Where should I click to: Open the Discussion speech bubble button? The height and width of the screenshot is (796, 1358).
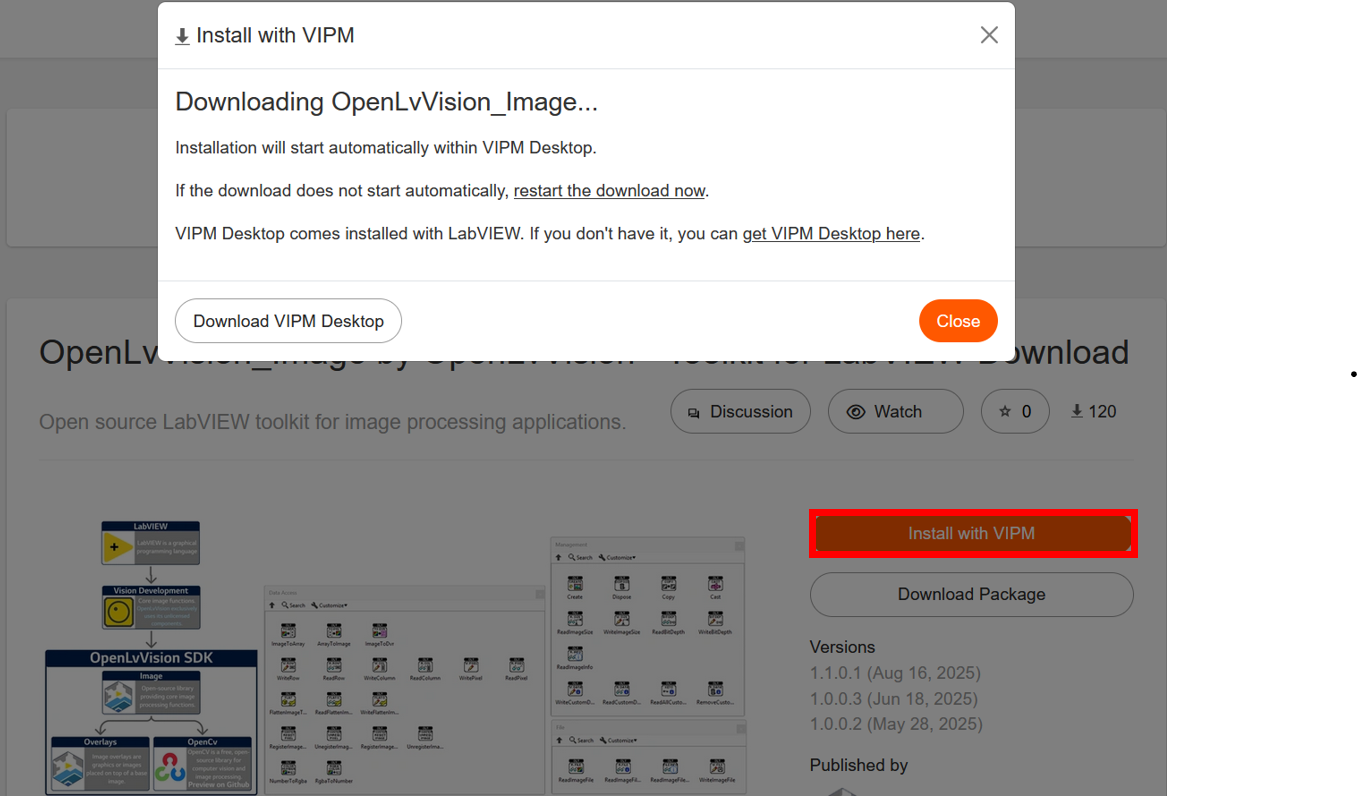tap(740, 411)
